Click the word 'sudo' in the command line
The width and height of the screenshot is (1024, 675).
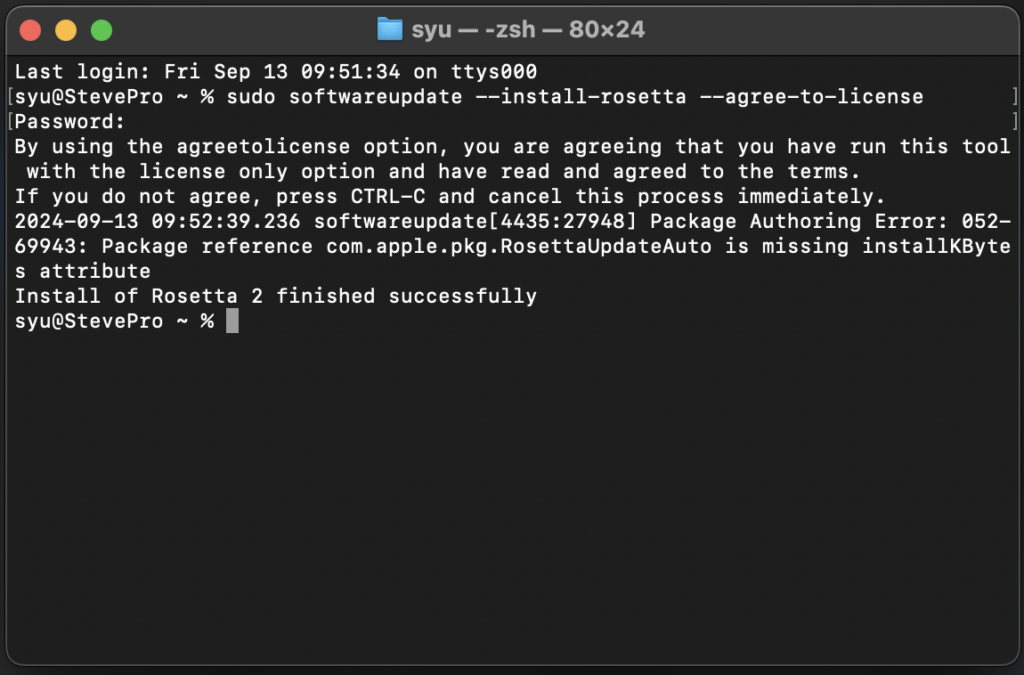[x=251, y=97]
